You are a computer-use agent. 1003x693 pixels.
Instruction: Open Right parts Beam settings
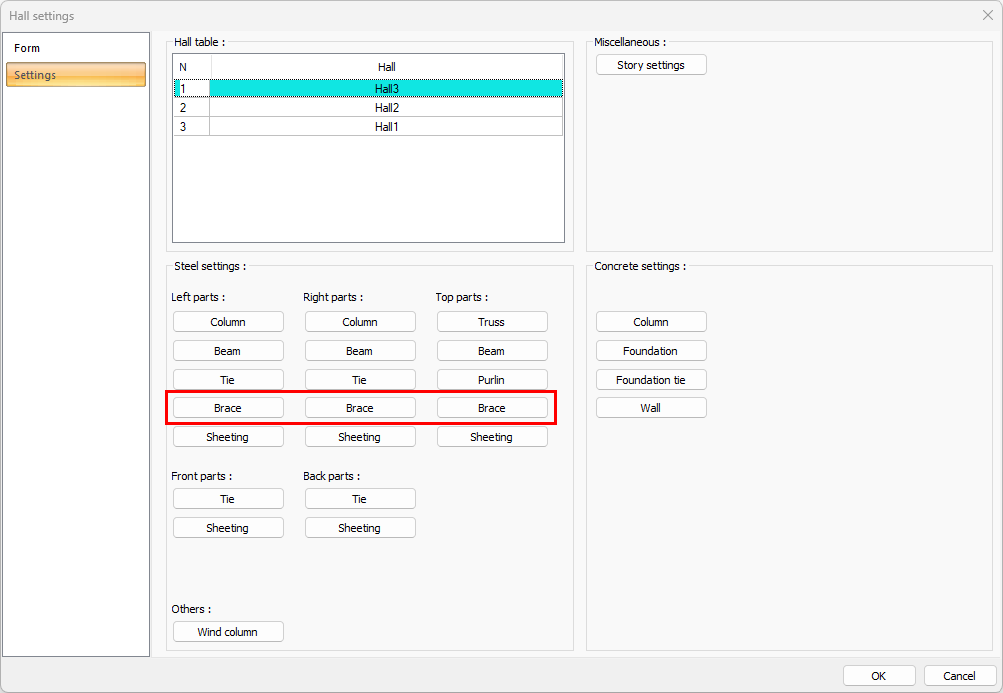[x=360, y=351]
